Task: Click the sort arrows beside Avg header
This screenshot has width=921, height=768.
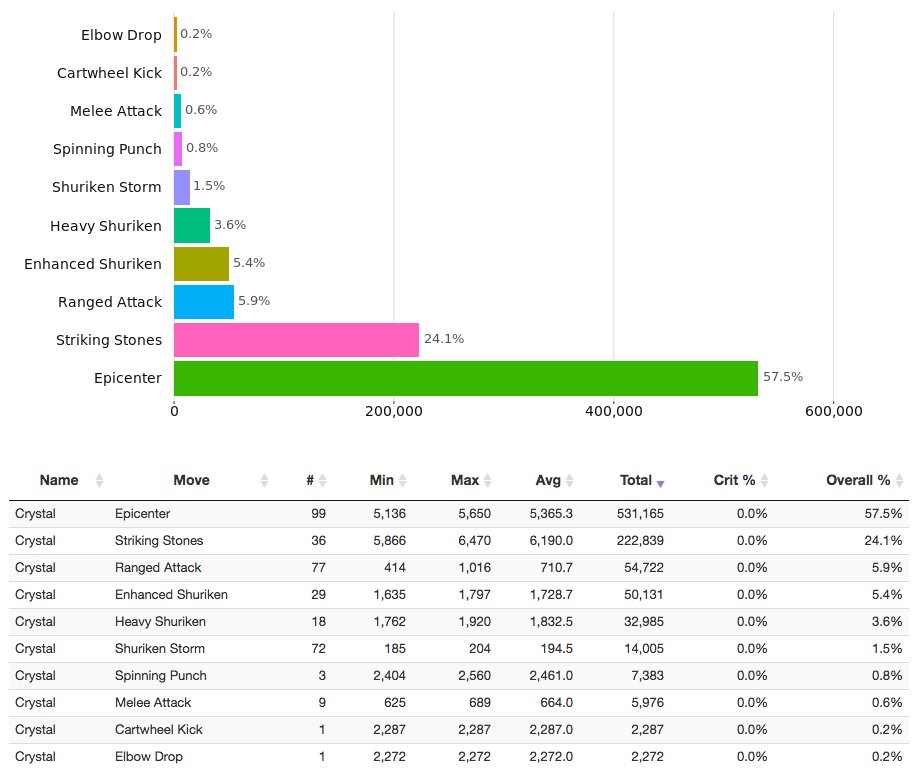Action: point(568,480)
